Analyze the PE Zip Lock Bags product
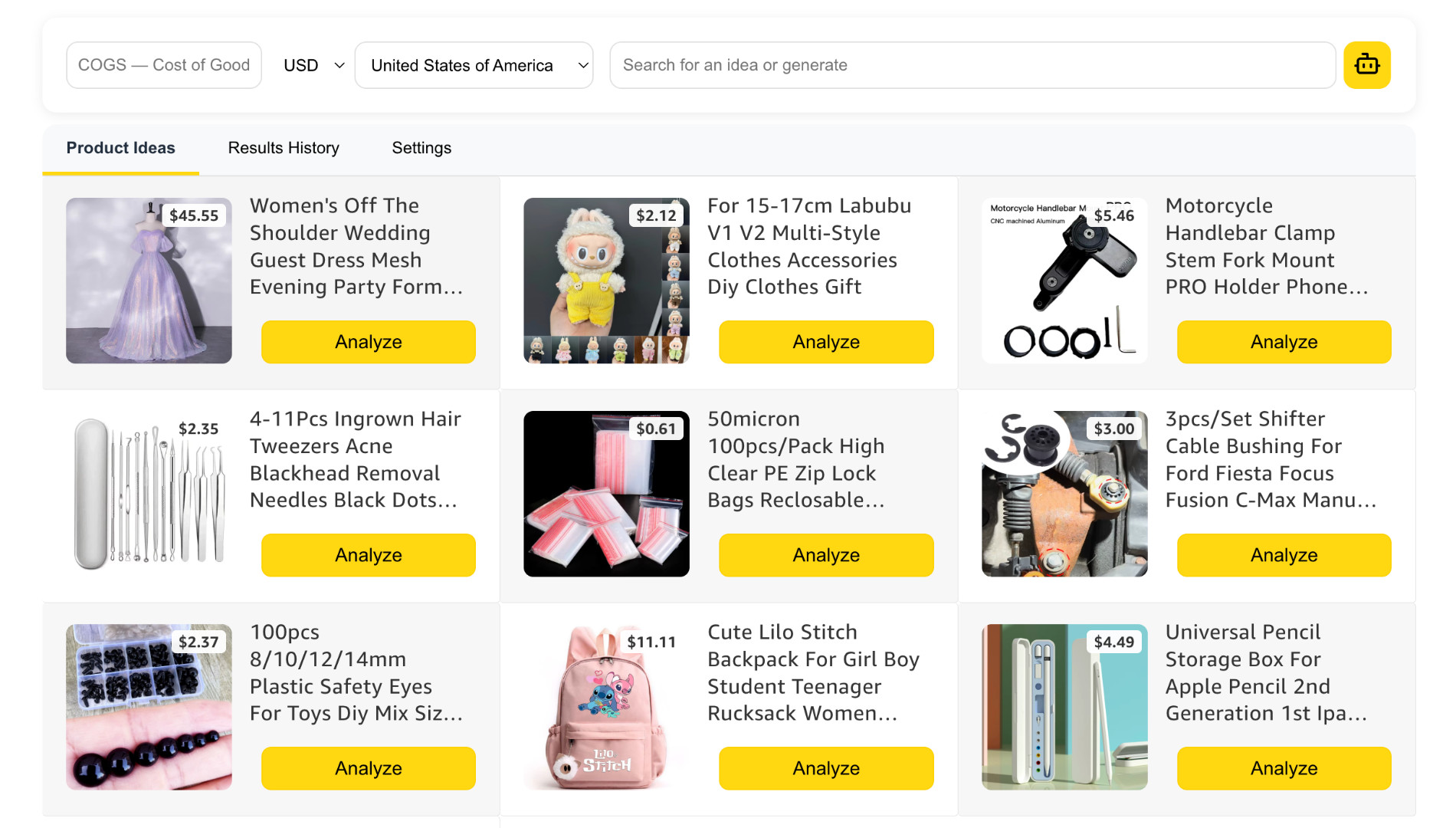The image size is (1456, 828). (825, 555)
